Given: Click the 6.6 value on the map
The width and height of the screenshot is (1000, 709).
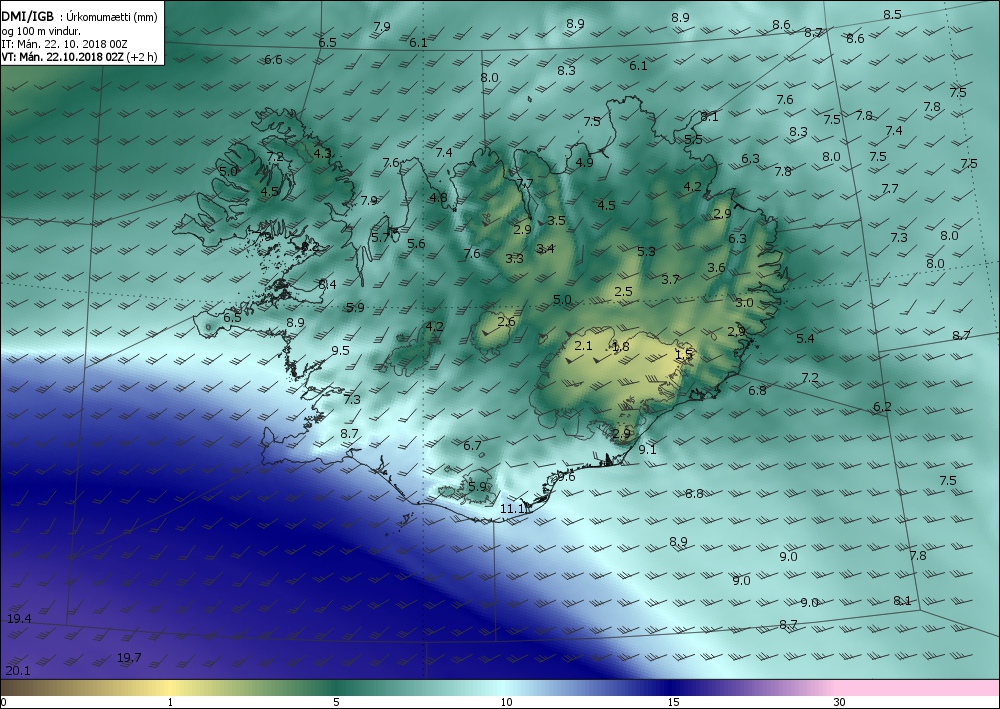Looking at the screenshot, I should [273, 59].
